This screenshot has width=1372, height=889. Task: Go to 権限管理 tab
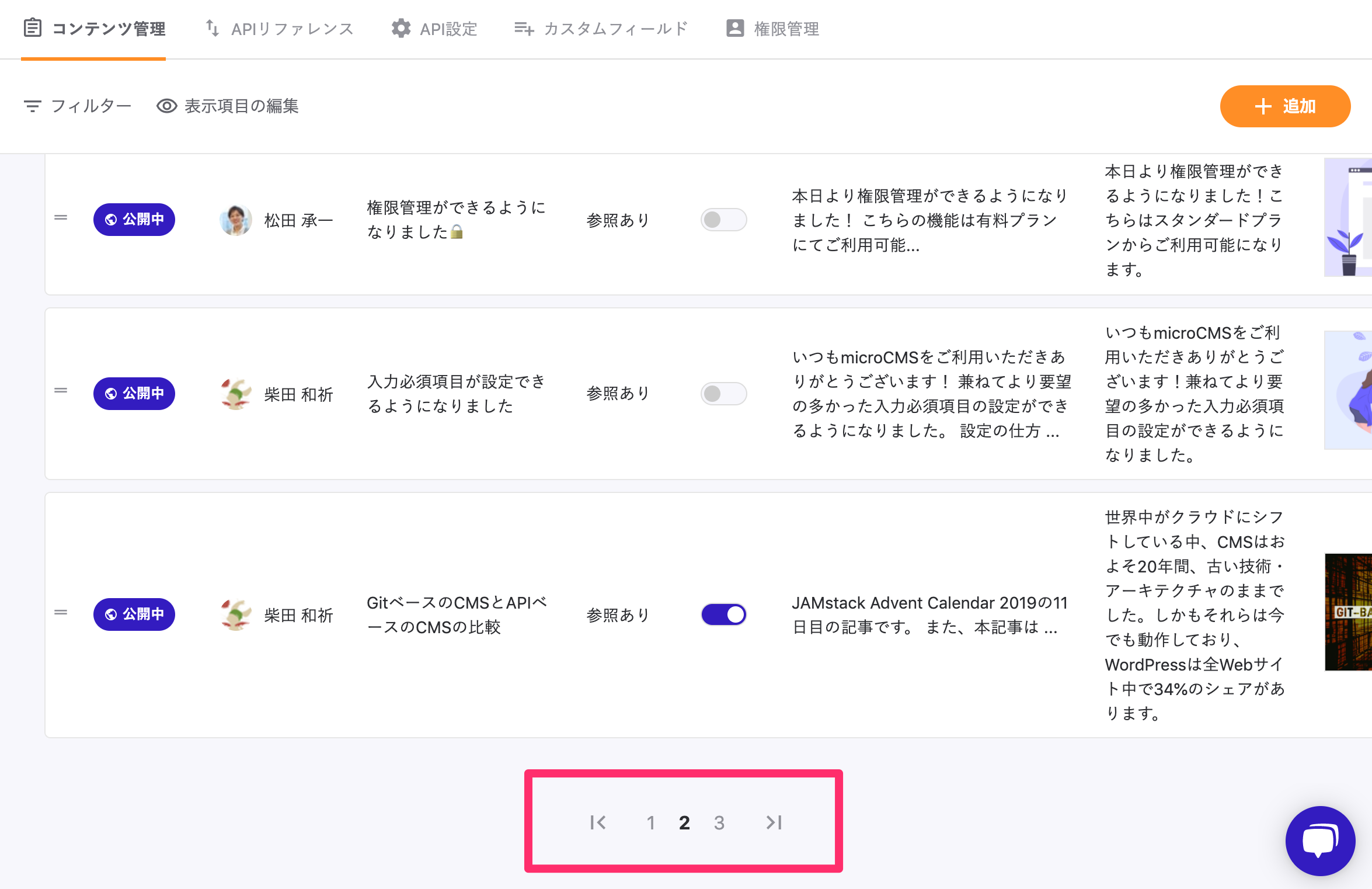pyautogui.click(x=773, y=29)
